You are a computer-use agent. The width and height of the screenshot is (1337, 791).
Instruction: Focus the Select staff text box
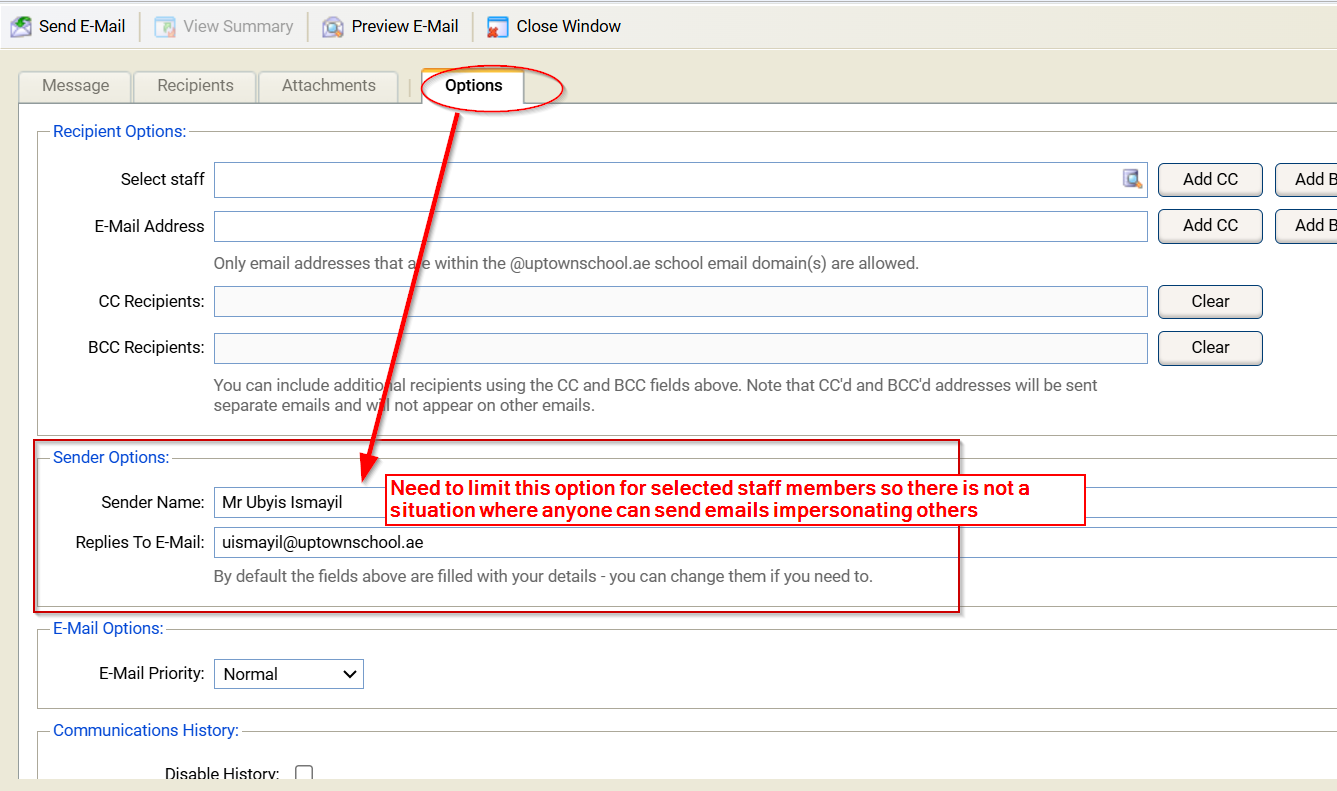coord(665,180)
